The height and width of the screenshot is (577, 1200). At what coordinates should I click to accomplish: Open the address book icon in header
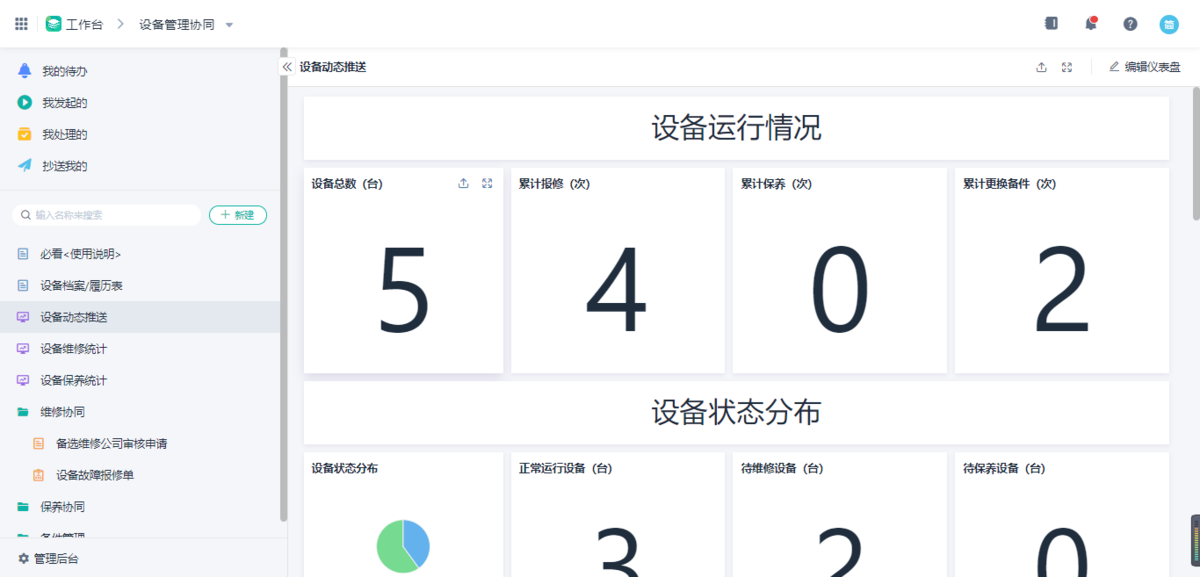tap(1051, 24)
